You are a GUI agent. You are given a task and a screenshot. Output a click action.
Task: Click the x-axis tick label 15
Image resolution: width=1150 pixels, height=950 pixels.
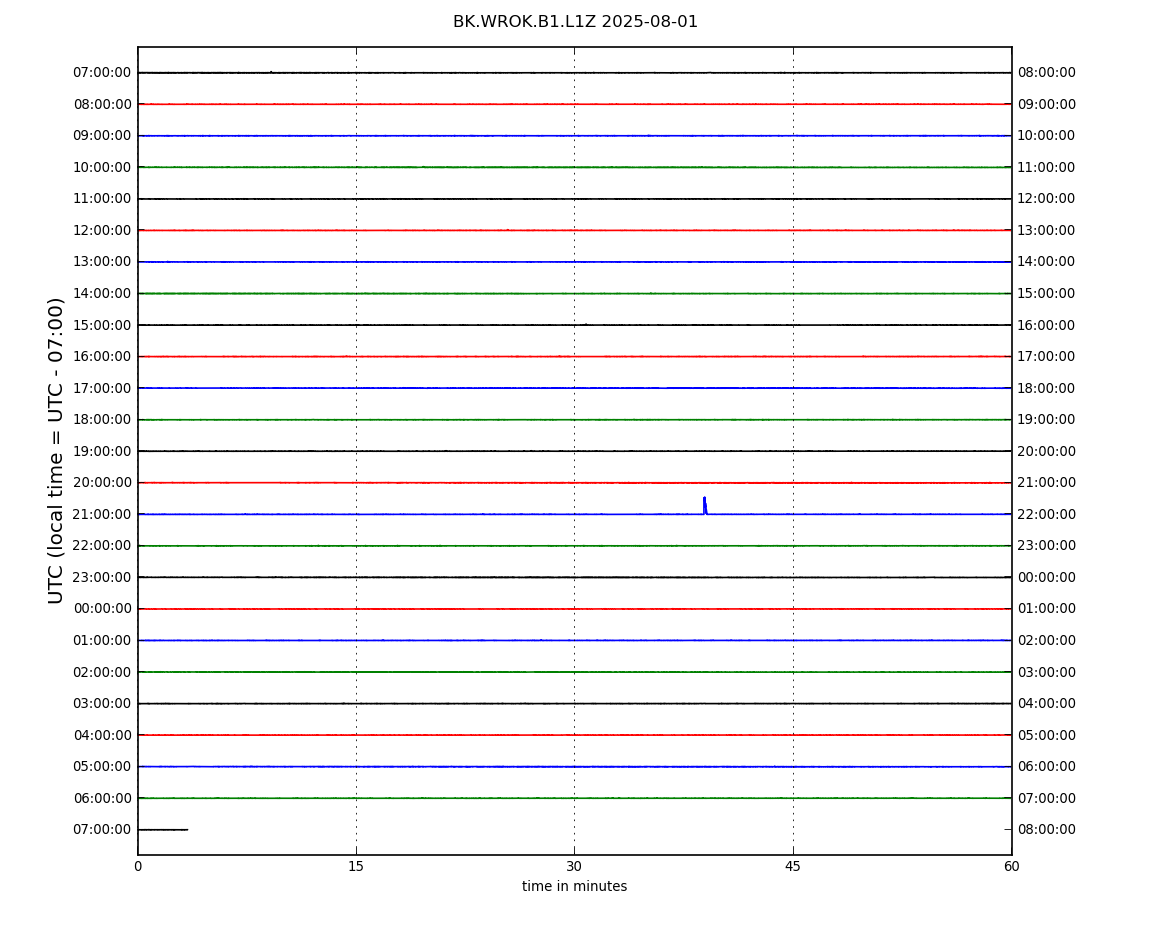point(356,866)
